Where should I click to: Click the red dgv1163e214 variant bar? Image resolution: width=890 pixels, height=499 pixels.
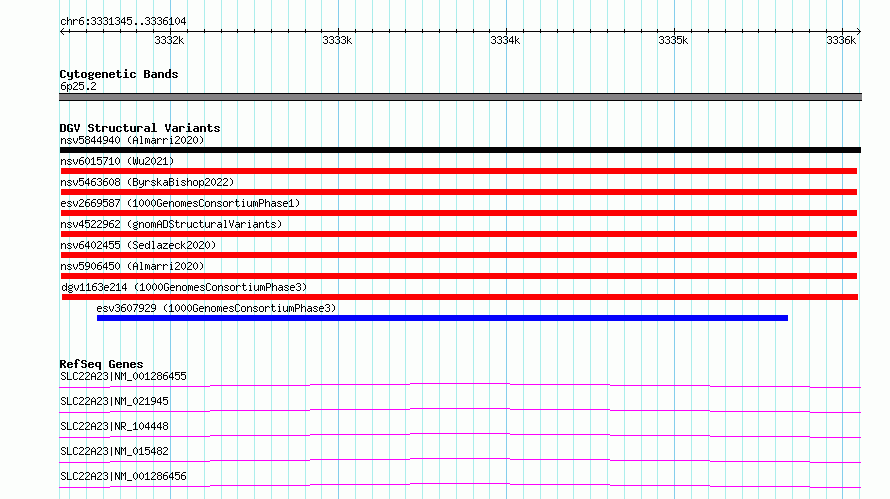click(x=460, y=297)
